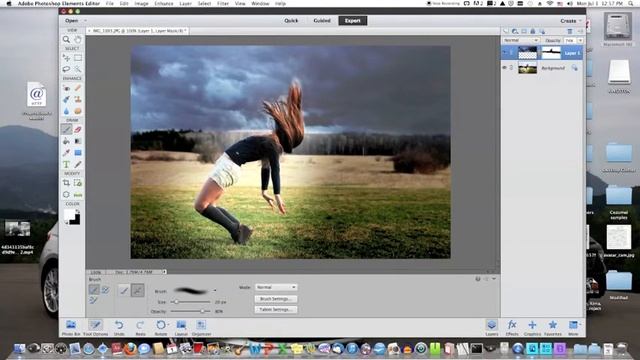This screenshot has height=360, width=640.
Task: Select the Rectangular Marquee tool
Action: (78, 58)
